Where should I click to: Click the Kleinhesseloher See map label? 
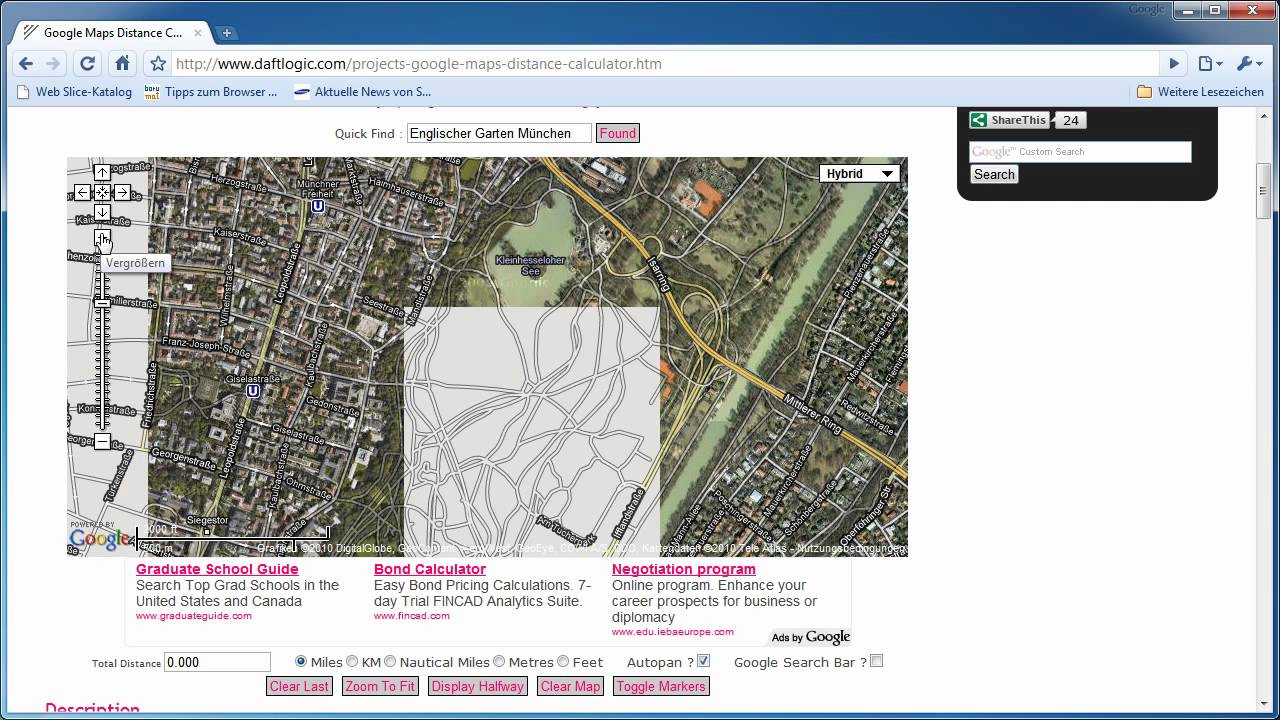(x=530, y=265)
